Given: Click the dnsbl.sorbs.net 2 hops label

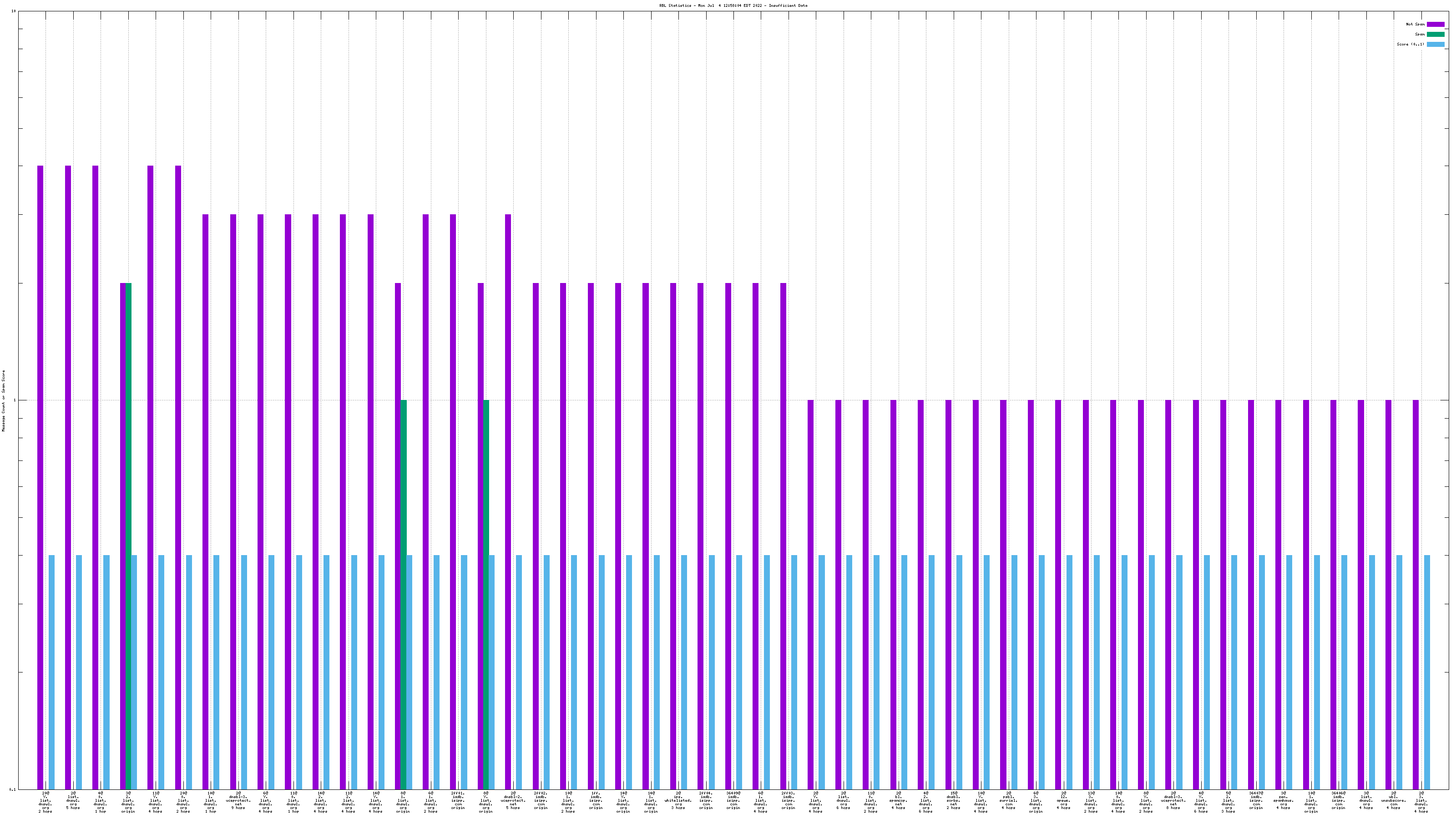Looking at the screenshot, I should click(x=953, y=800).
